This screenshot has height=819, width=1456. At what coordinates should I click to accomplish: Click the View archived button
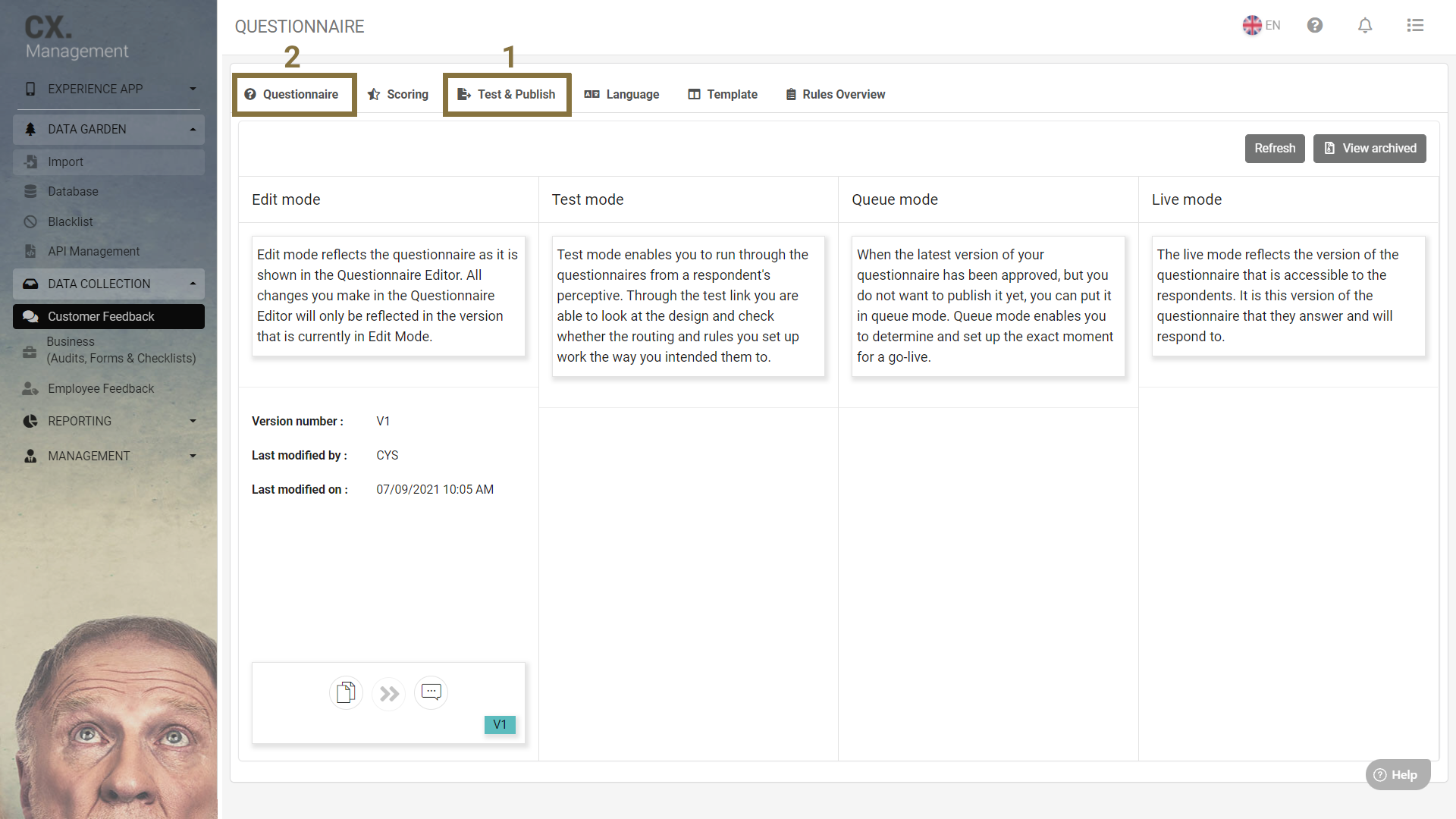[1370, 149]
